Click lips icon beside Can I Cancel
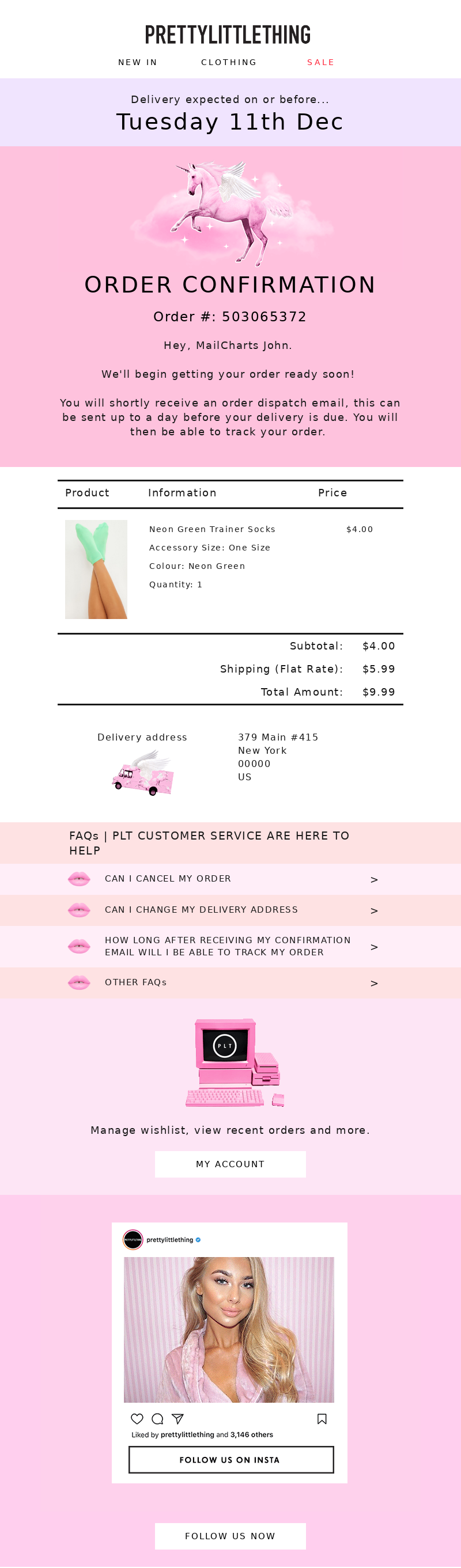This screenshot has width=461, height=1568. pos(78,879)
